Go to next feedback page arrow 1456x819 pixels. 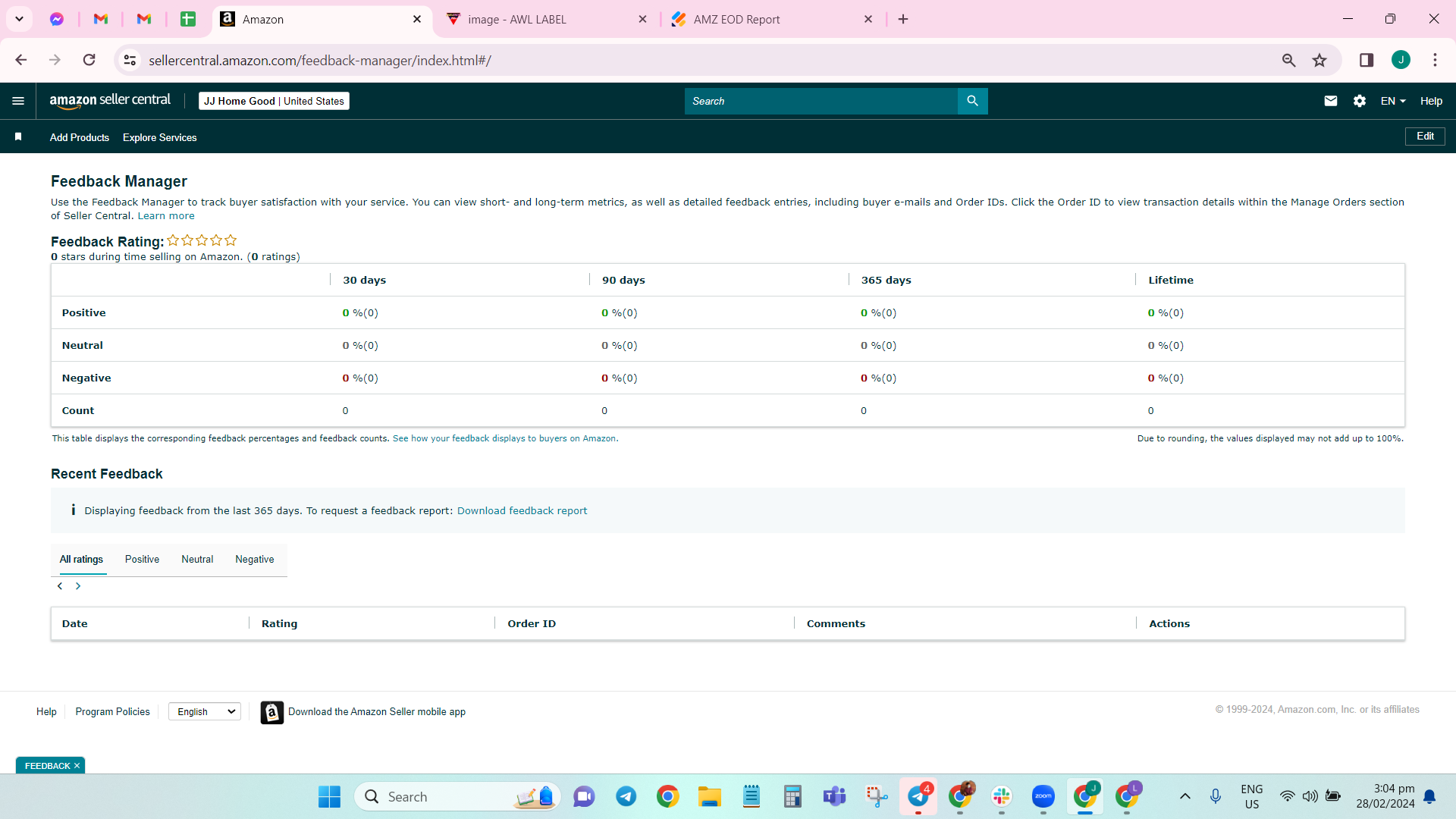77,586
